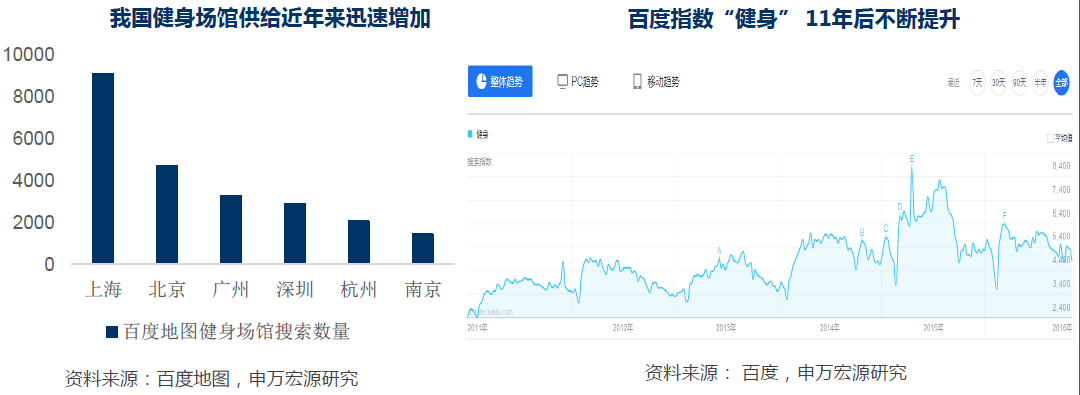Click marker A on the trend line
The image size is (1080, 395).
[x=719, y=251]
